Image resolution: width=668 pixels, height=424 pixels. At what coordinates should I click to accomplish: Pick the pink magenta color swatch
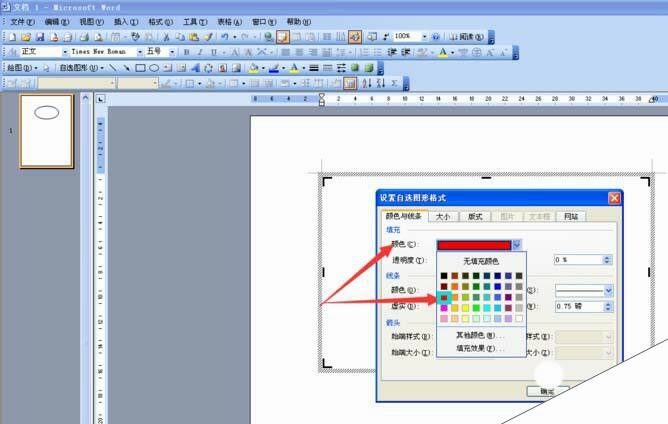[444, 308]
